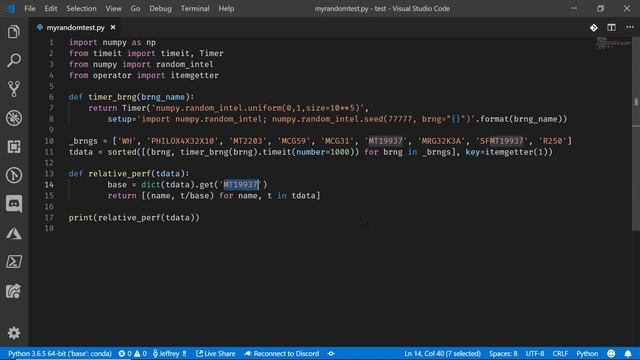Open the Help menu
Viewport: 640px width, 360px height.
click(226, 9)
